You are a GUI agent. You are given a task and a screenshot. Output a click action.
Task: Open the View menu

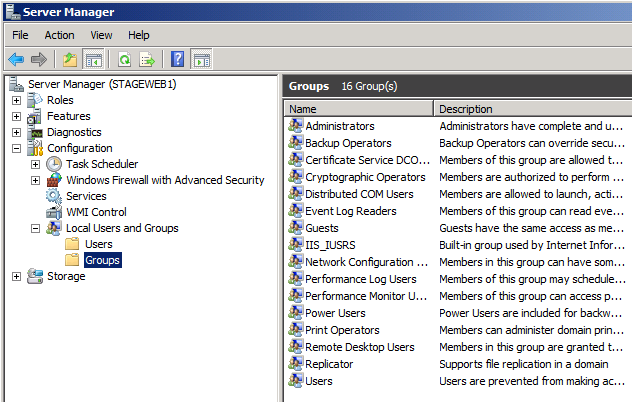(101, 35)
